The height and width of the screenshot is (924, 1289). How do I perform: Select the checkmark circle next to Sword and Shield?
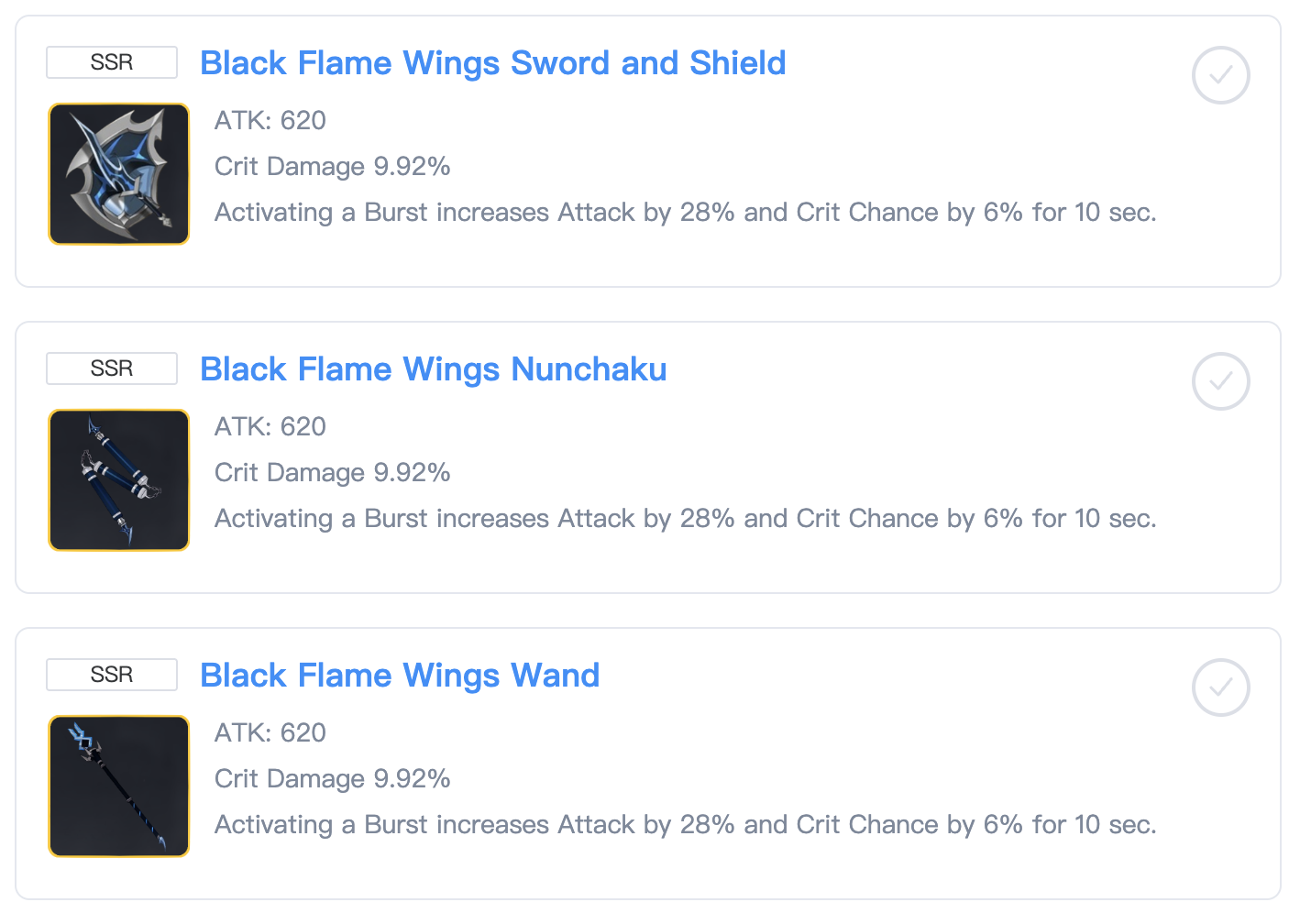click(x=1220, y=75)
